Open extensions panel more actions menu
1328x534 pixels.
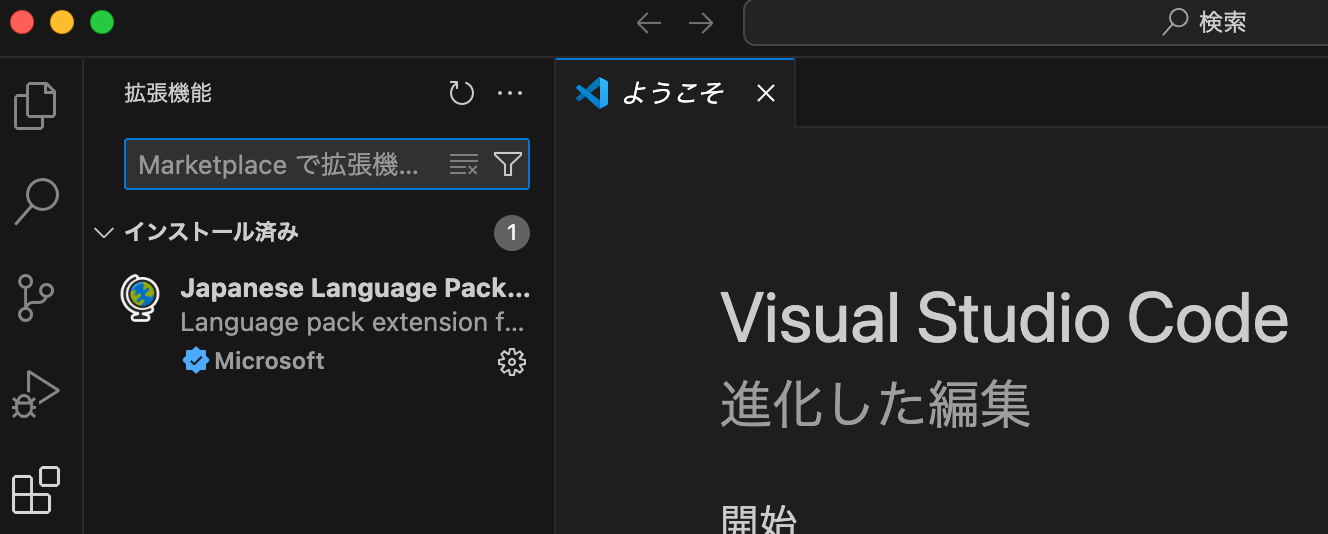[x=510, y=94]
